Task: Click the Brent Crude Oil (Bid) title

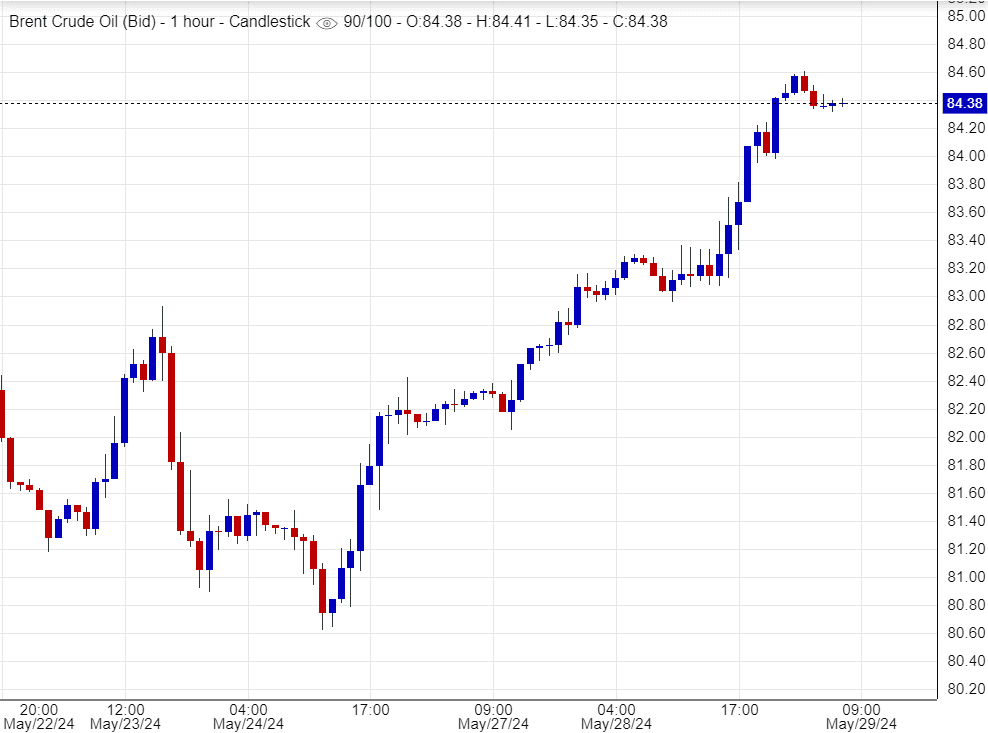Action: [83, 21]
